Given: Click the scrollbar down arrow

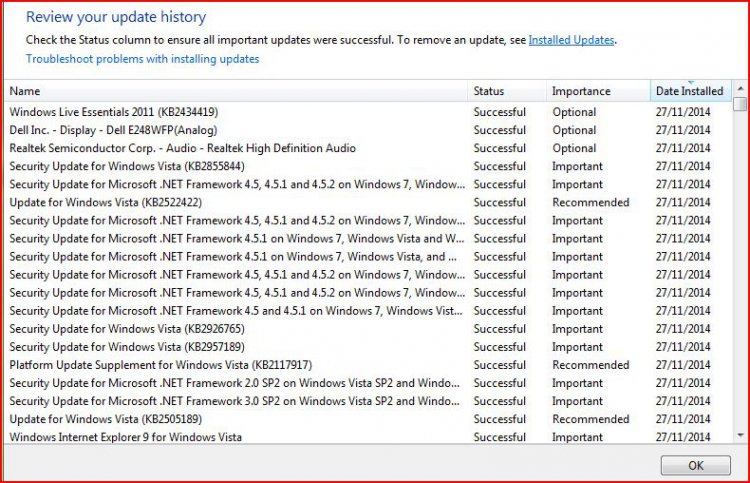Looking at the screenshot, I should coord(740,435).
